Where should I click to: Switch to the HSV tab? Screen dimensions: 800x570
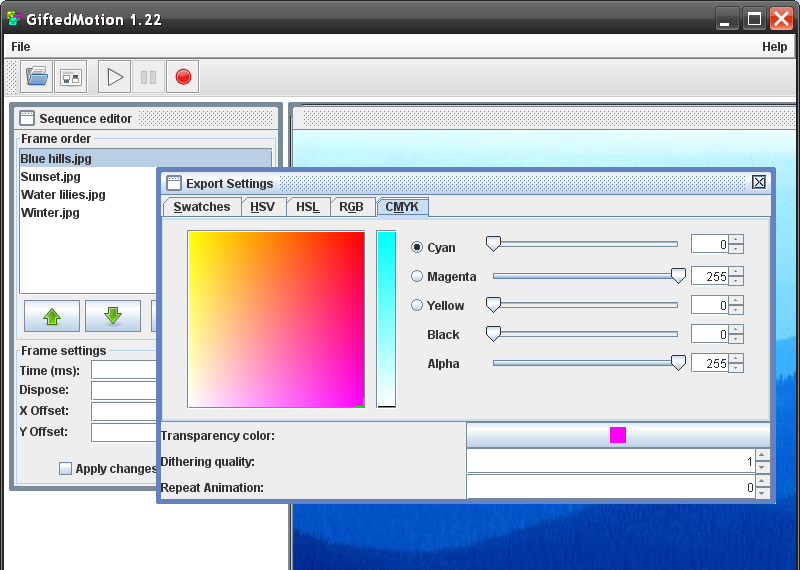[263, 207]
